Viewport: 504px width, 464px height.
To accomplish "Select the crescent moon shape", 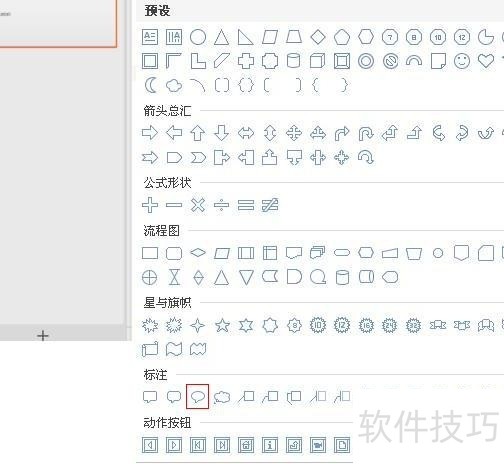I will tap(151, 85).
